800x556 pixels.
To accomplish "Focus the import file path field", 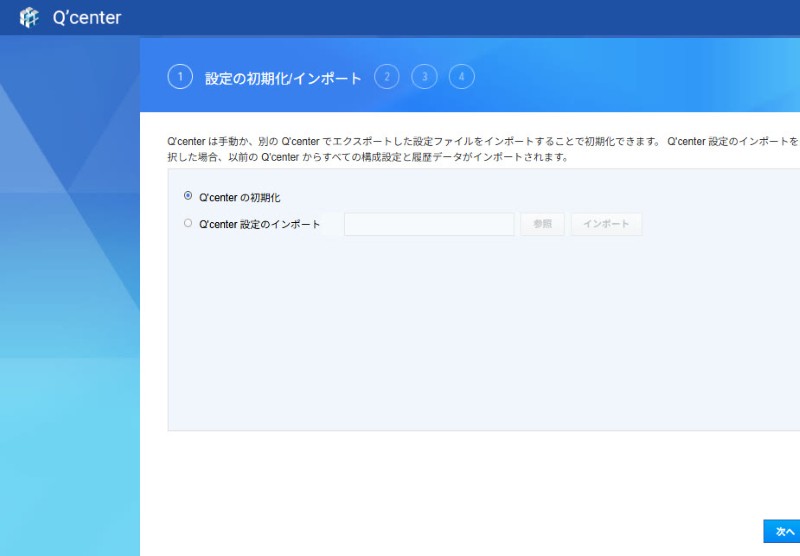I will pos(429,224).
